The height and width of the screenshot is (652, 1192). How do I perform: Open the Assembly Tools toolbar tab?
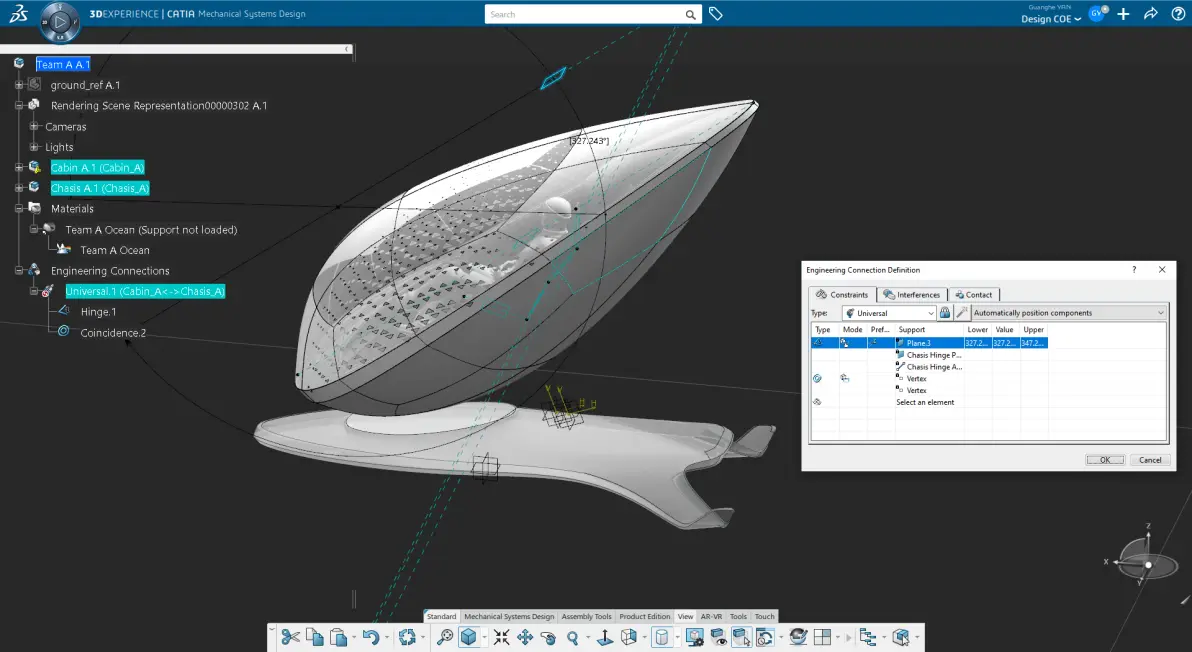click(x=586, y=616)
